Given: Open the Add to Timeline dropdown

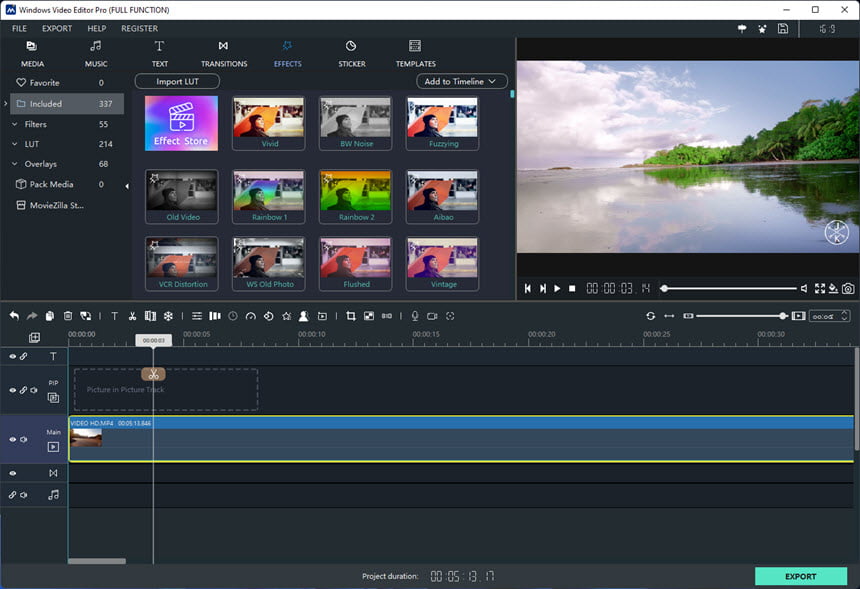Looking at the screenshot, I should (461, 81).
